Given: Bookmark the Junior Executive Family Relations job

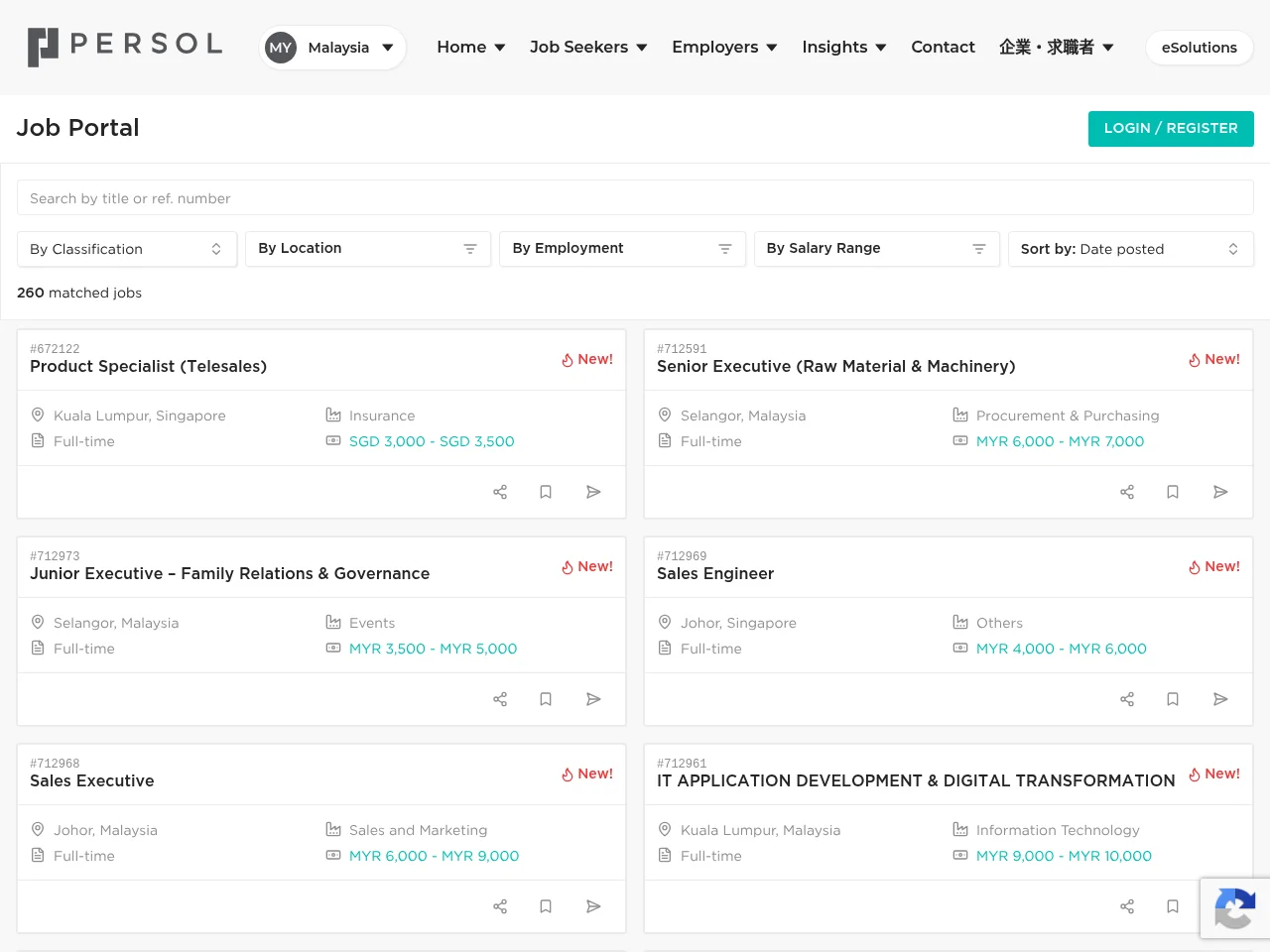Looking at the screenshot, I should (x=546, y=699).
